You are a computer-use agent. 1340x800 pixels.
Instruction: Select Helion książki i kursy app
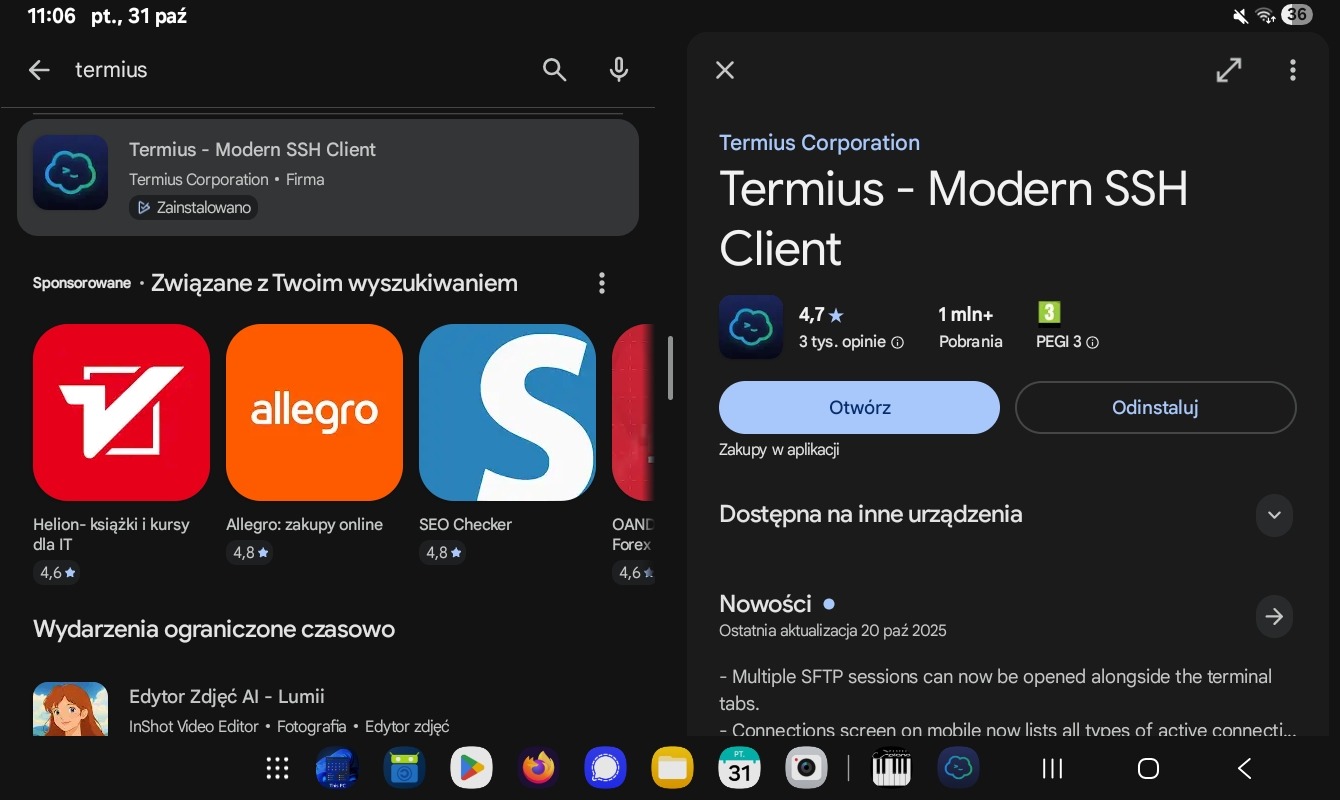pos(121,412)
